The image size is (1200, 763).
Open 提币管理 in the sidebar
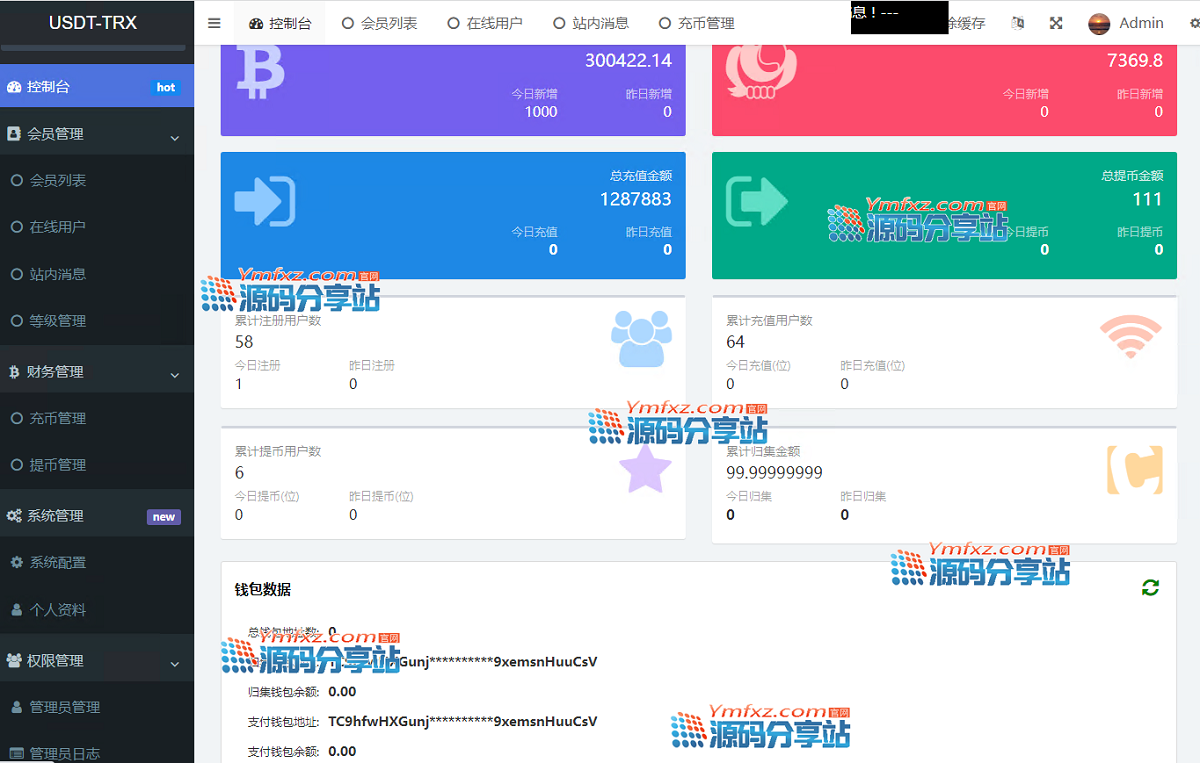click(x=57, y=465)
